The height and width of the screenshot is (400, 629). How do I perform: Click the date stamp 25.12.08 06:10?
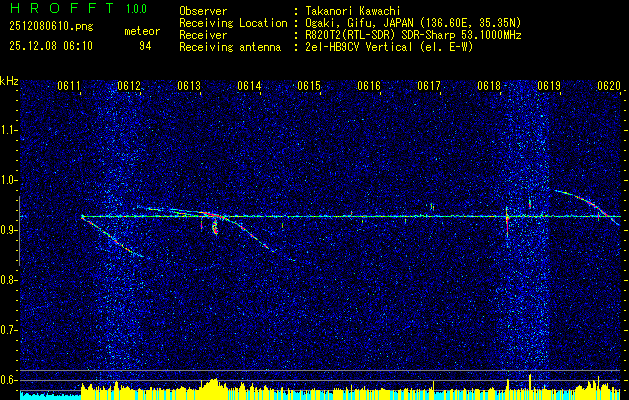coord(51,46)
